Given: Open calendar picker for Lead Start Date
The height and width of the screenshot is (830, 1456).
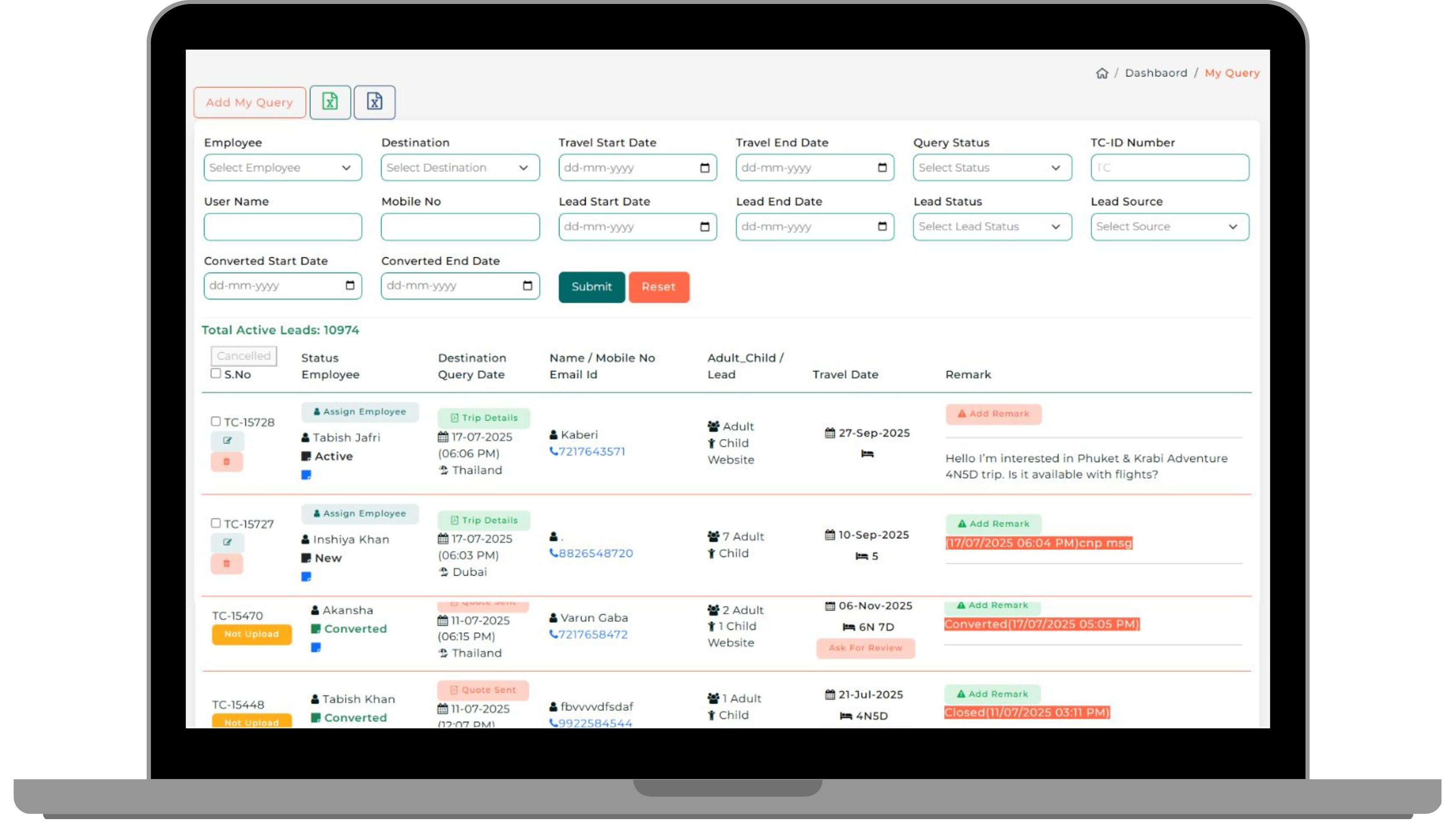Looking at the screenshot, I should pos(705,226).
